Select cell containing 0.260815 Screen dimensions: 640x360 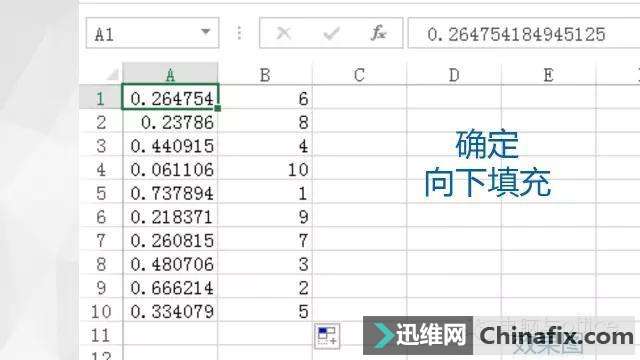tap(170, 240)
